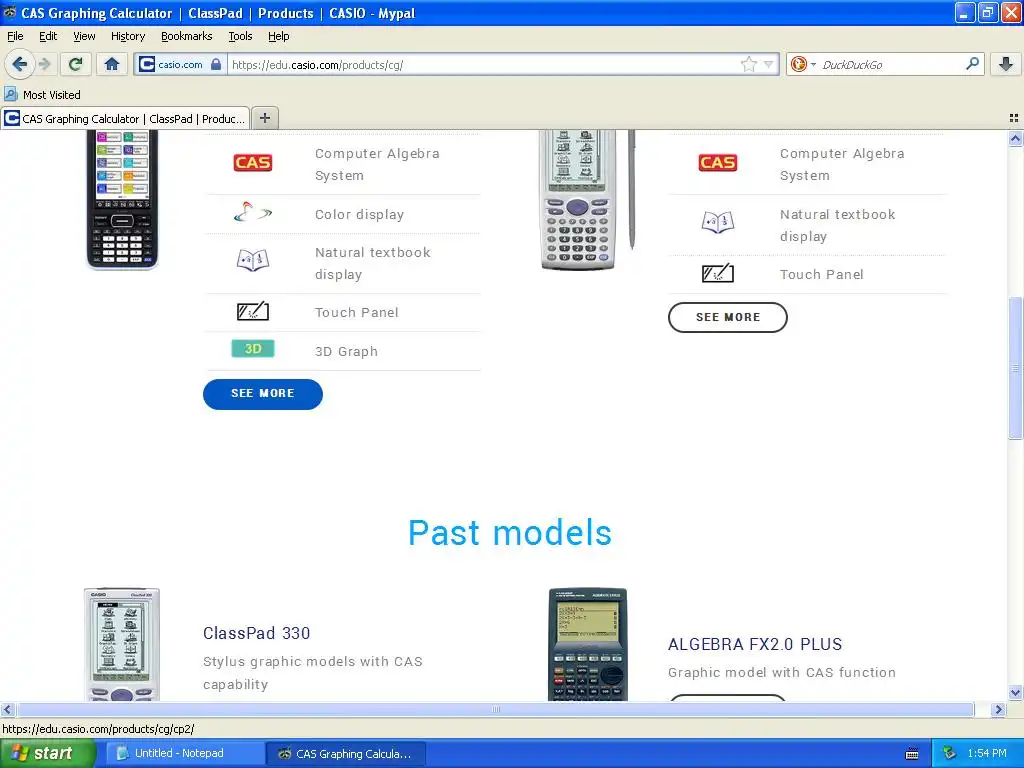Click the left Touch Panel icon

(x=253, y=311)
